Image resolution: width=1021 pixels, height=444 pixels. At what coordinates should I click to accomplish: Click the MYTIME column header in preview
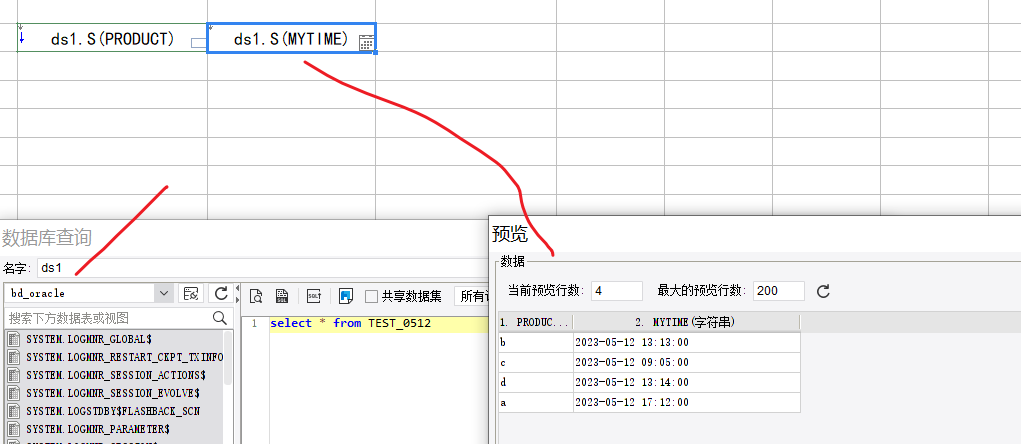point(686,322)
